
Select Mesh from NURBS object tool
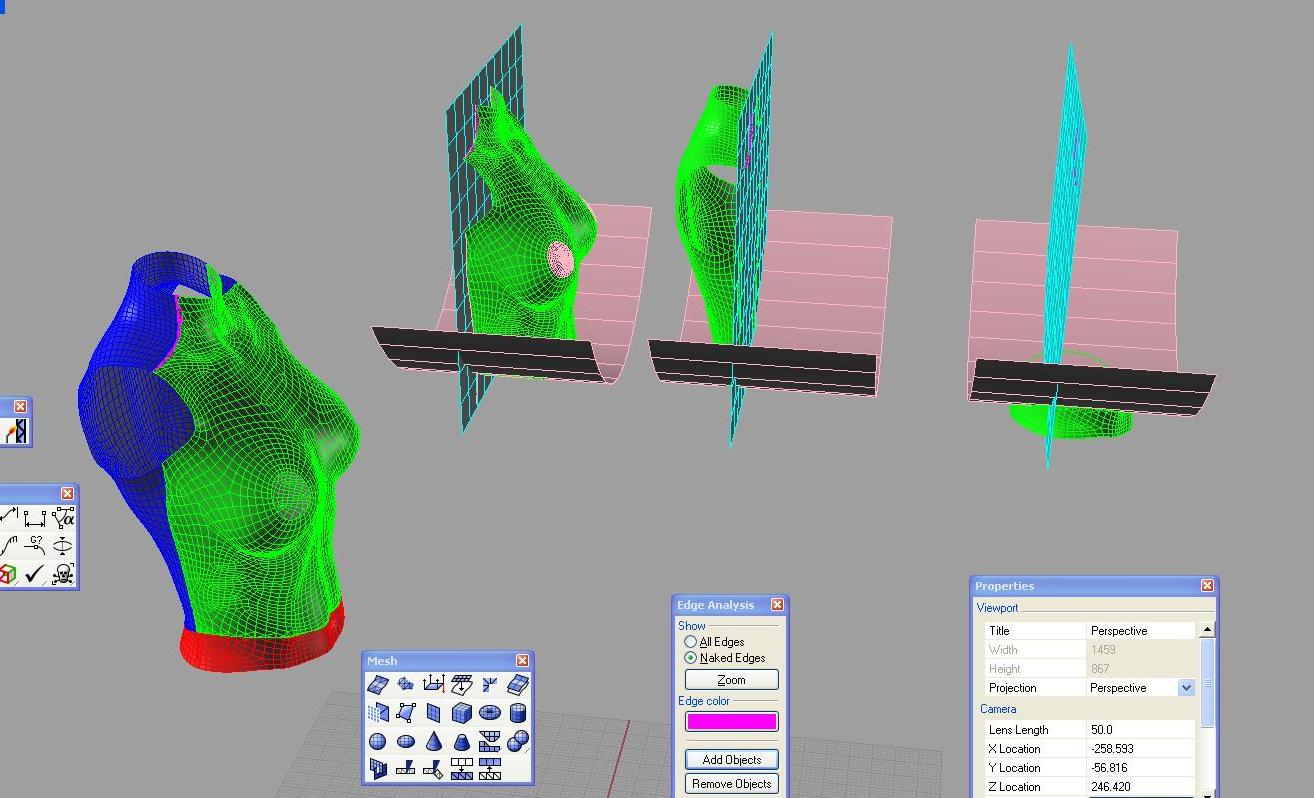(x=378, y=684)
